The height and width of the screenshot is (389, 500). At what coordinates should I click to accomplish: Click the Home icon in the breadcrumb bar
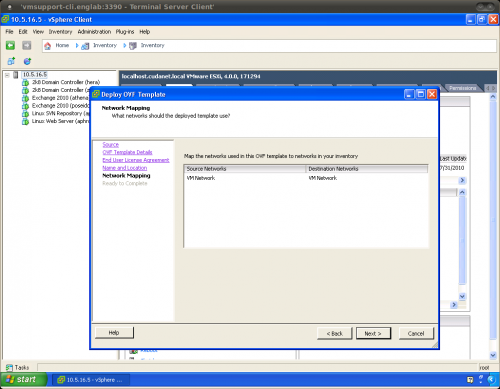pyautogui.click(x=48, y=46)
